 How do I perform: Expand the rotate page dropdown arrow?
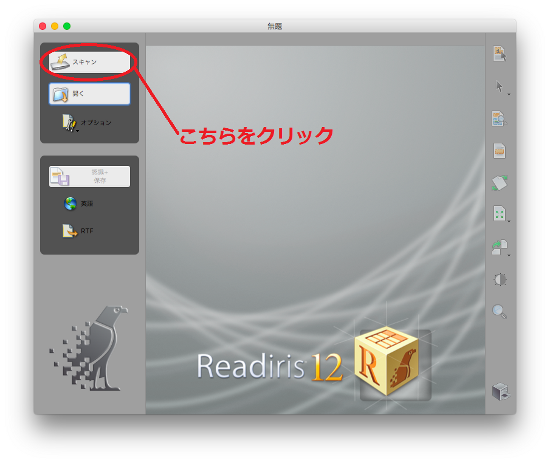509,255
